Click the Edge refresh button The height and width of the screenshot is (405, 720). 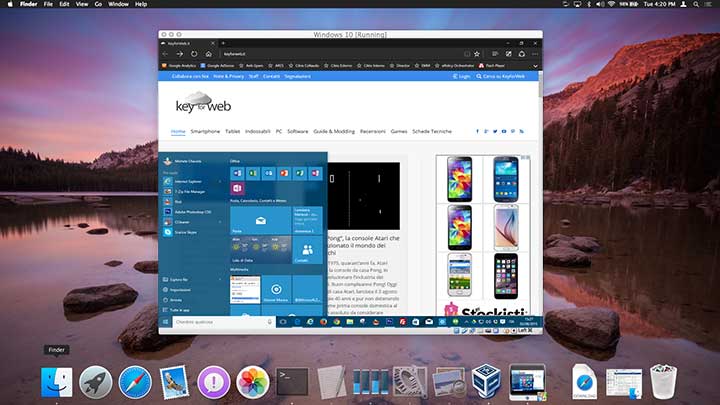194,54
